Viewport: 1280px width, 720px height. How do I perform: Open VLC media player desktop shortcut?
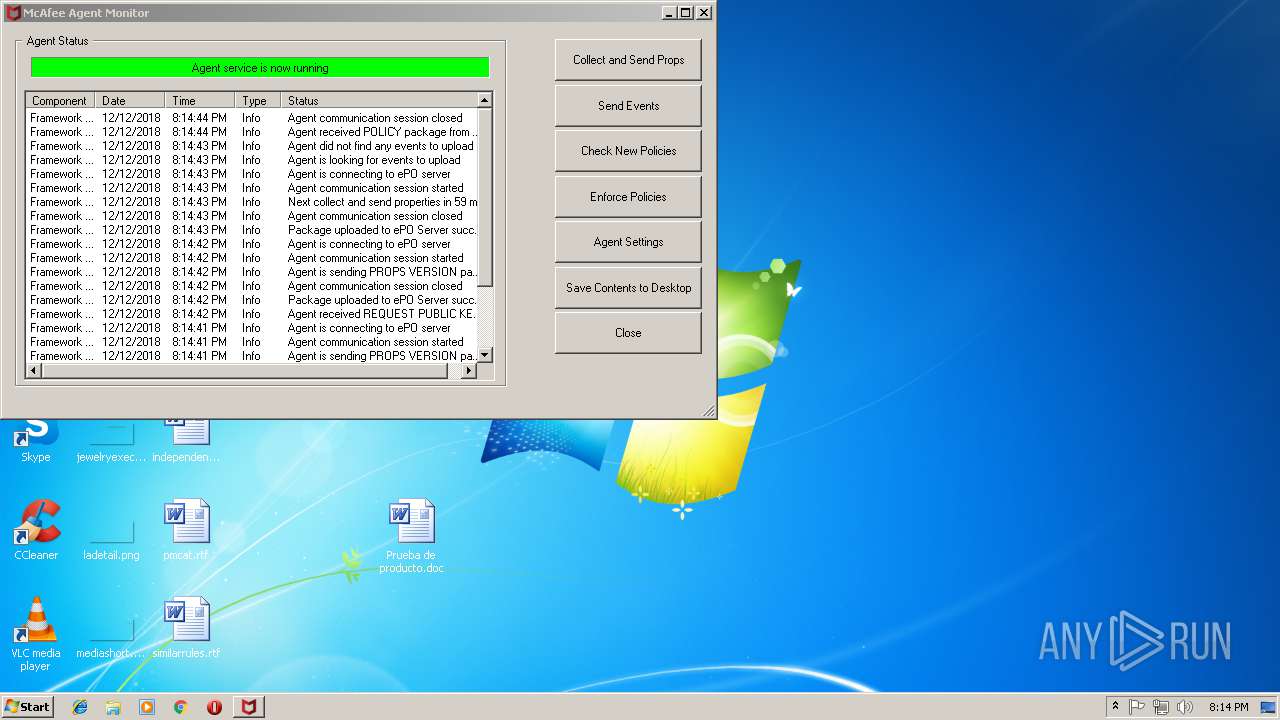[x=36, y=634]
